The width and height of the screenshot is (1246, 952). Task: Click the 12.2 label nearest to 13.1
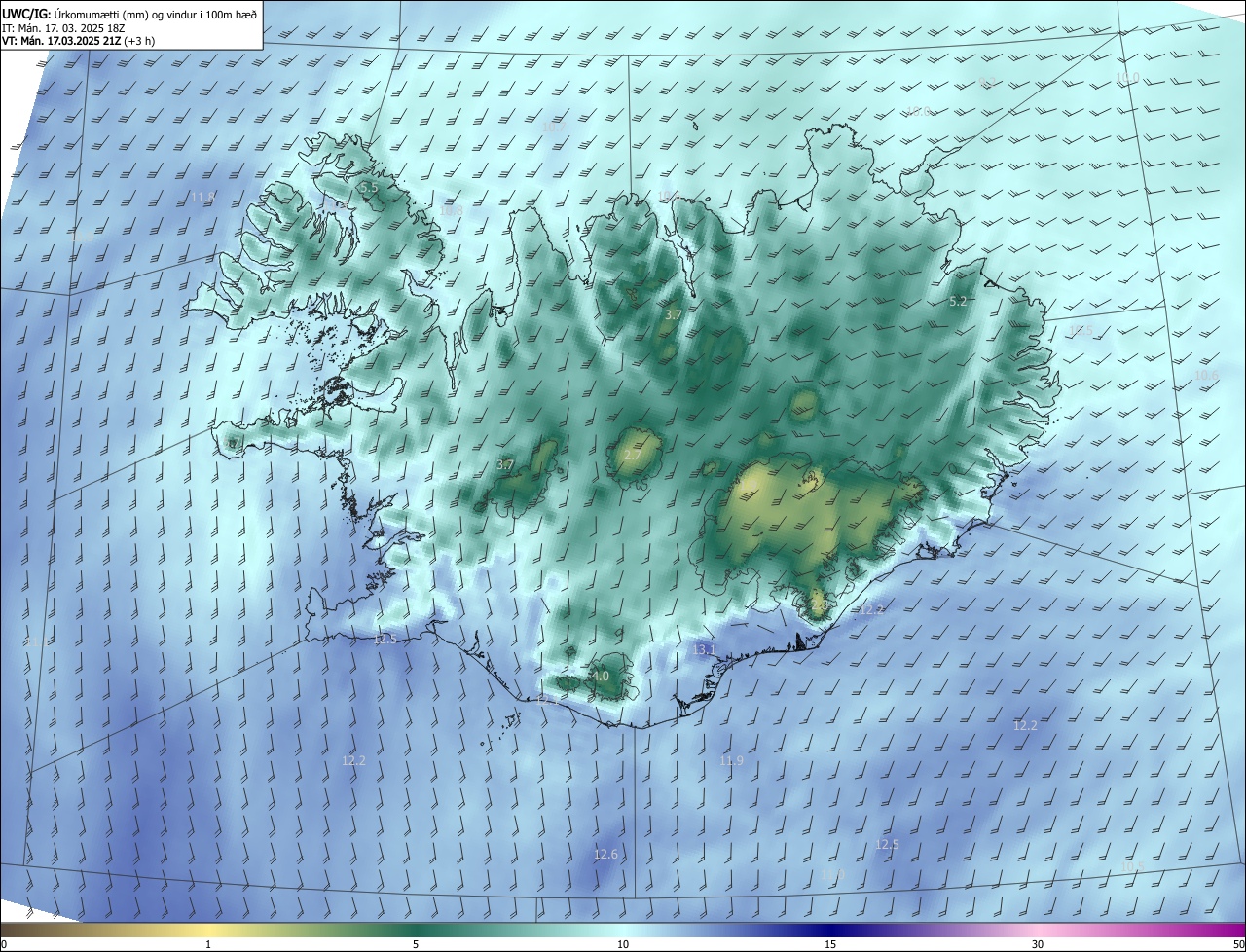(x=871, y=609)
